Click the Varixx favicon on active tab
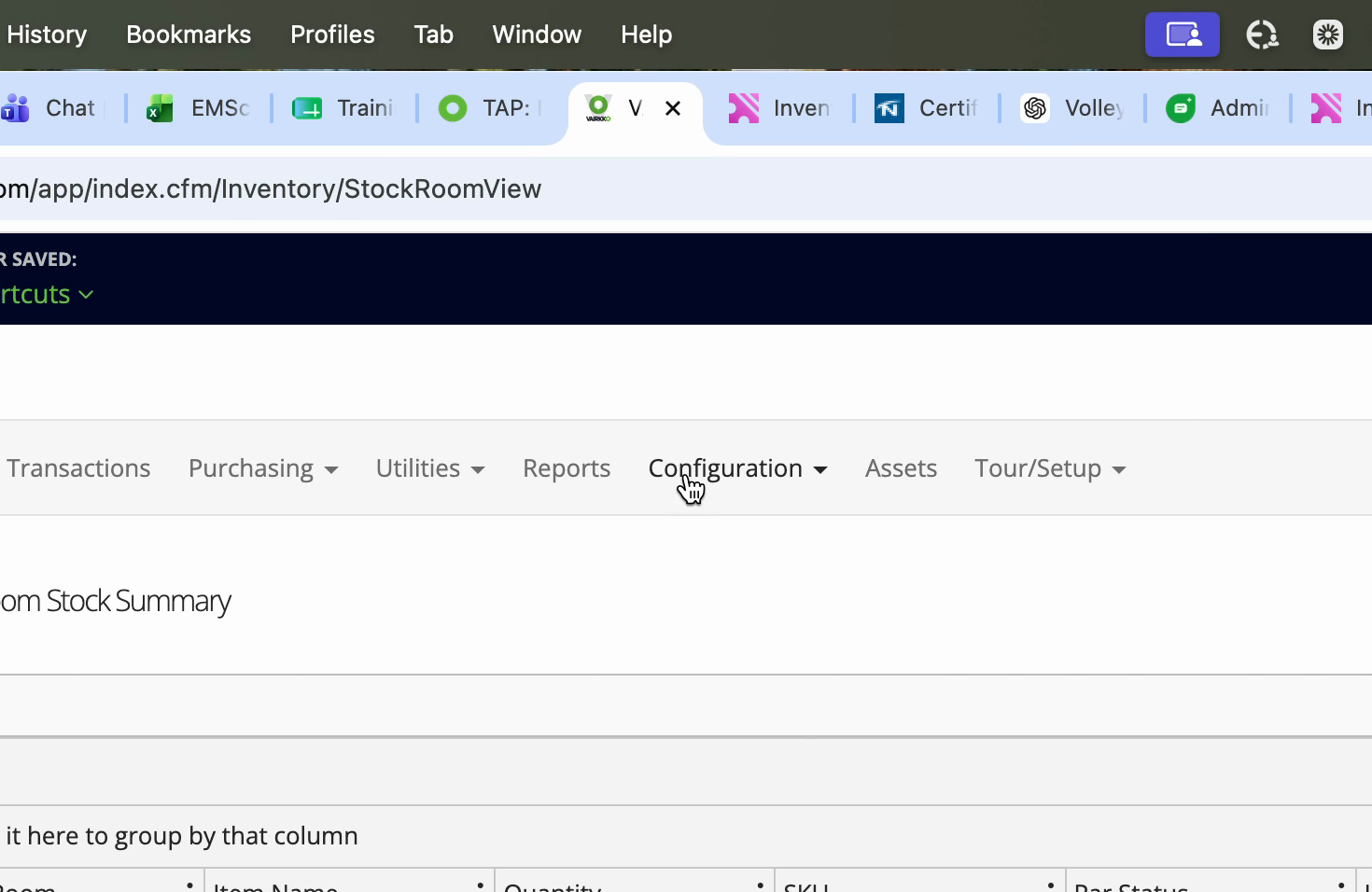This screenshot has width=1372, height=892. [598, 108]
